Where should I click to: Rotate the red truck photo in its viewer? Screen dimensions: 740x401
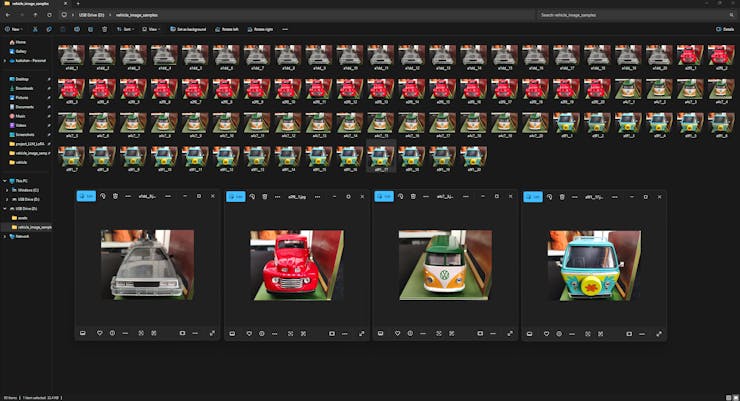pyautogui.click(x=252, y=196)
